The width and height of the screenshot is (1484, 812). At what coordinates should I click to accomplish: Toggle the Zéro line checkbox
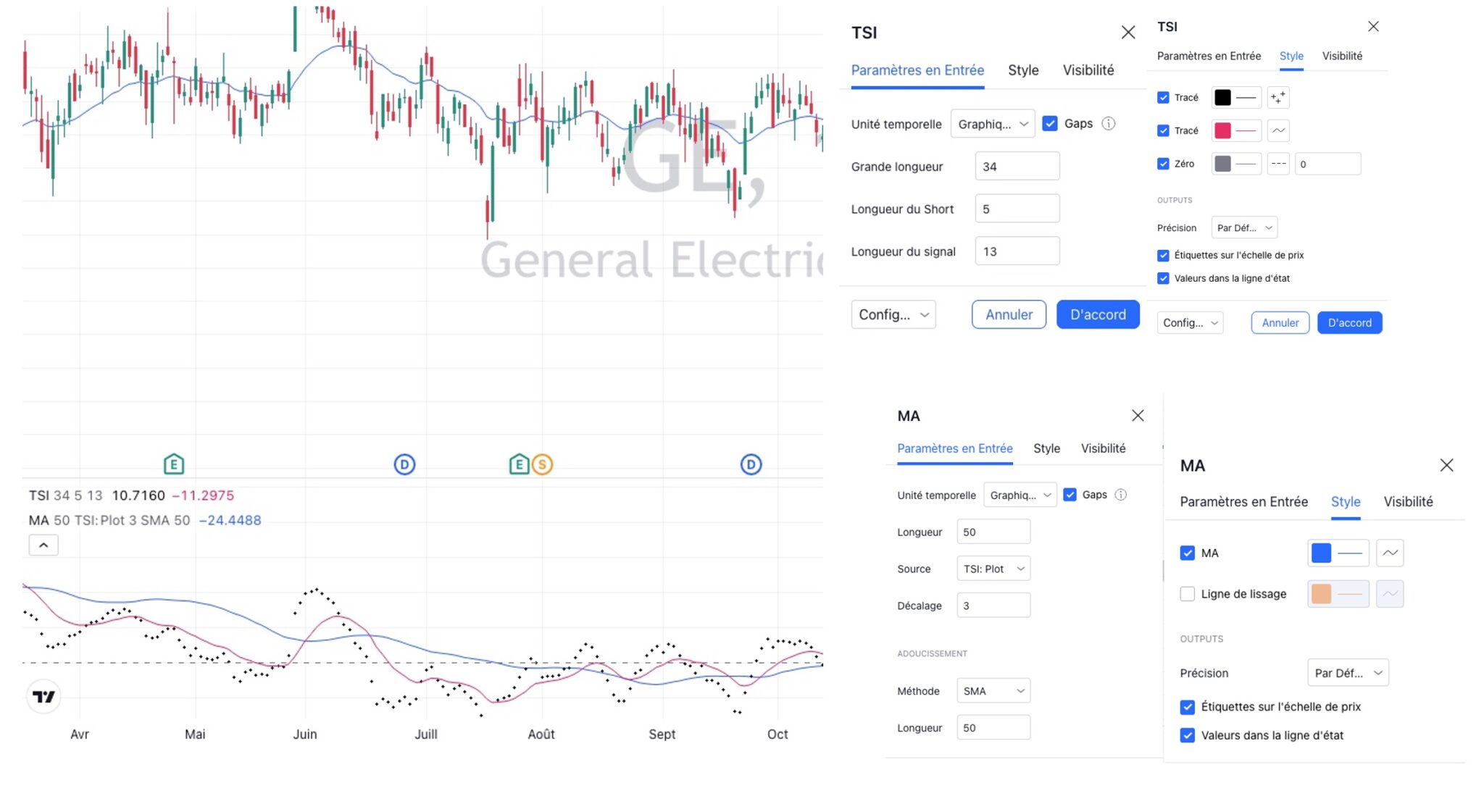(x=1163, y=164)
